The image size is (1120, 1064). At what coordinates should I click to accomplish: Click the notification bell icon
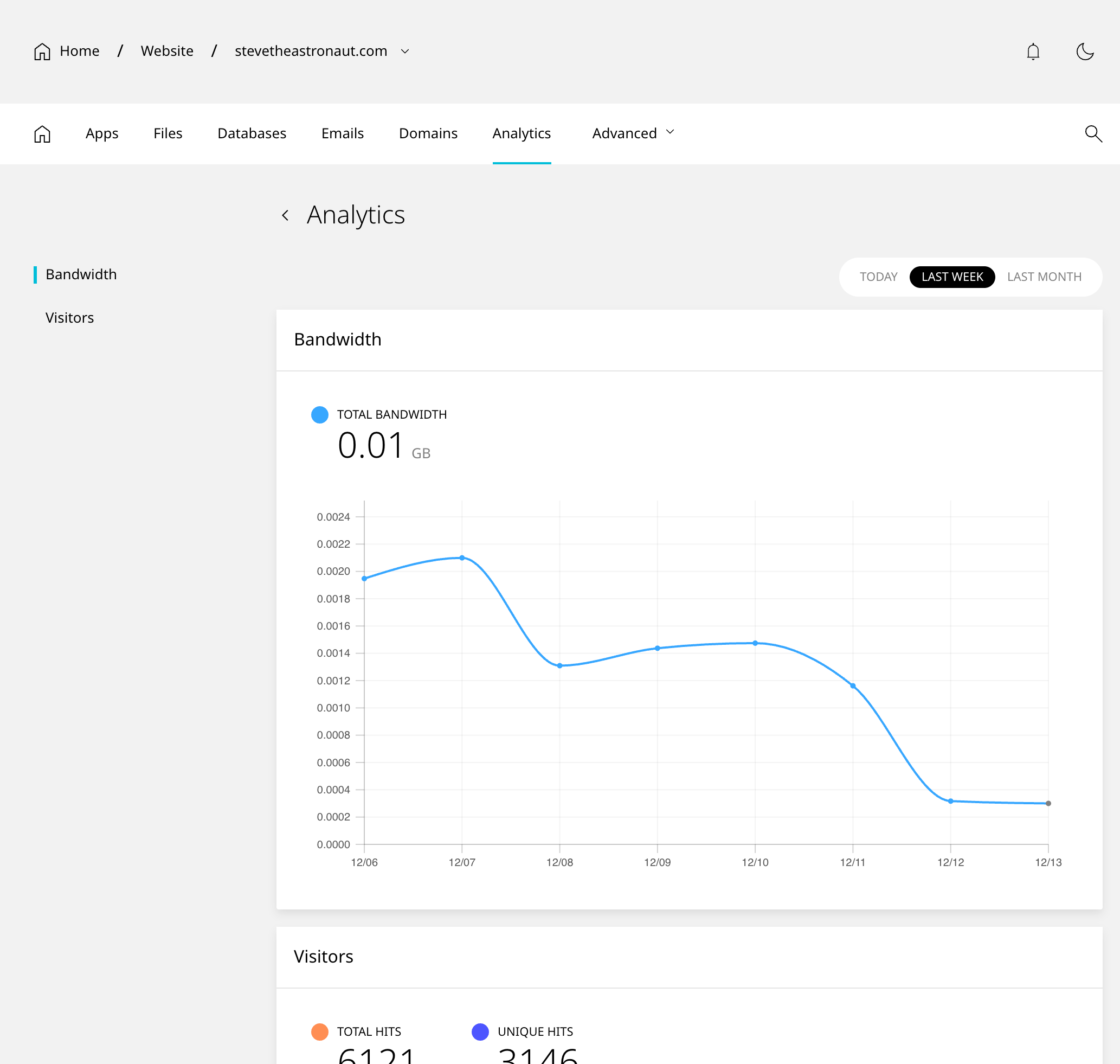(1033, 52)
